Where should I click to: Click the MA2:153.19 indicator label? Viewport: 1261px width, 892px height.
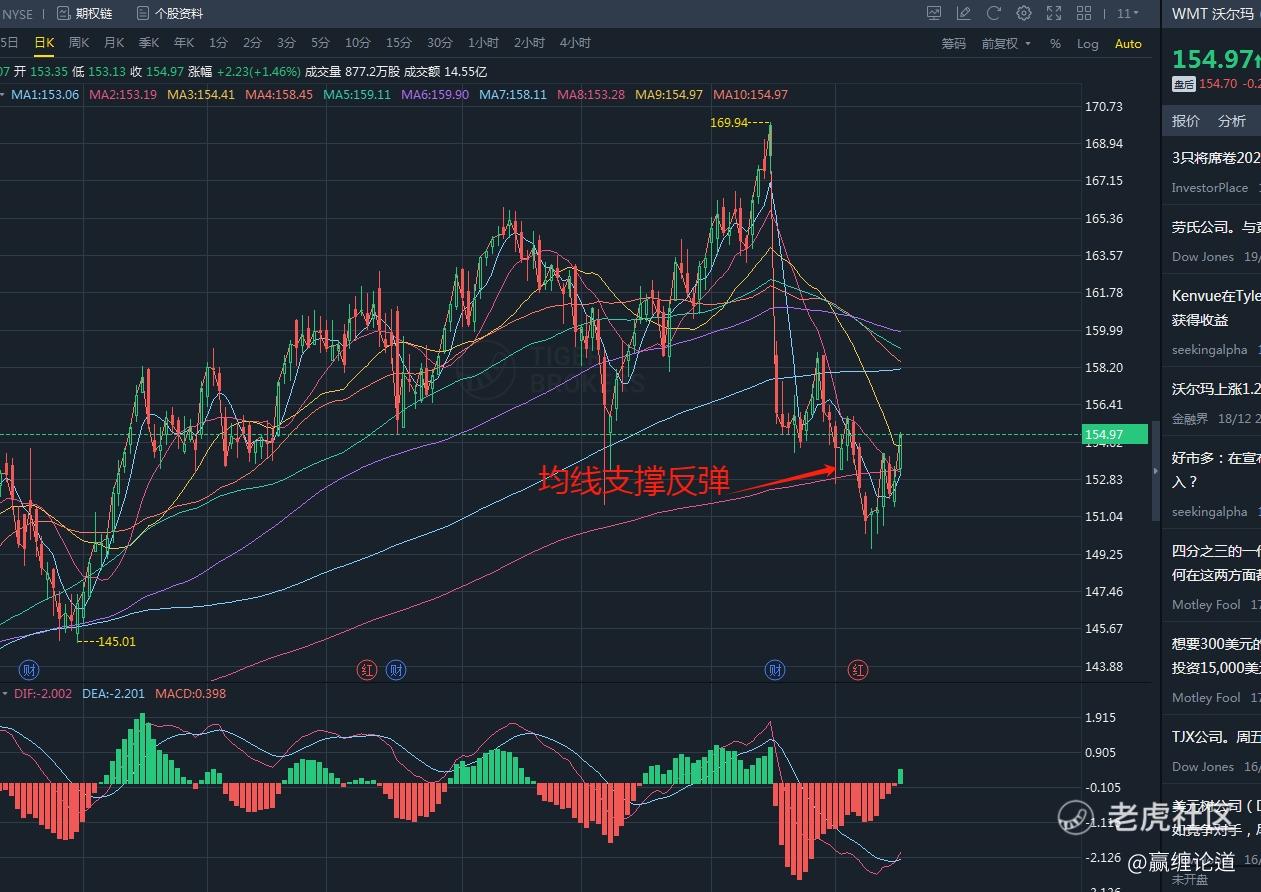(x=123, y=95)
